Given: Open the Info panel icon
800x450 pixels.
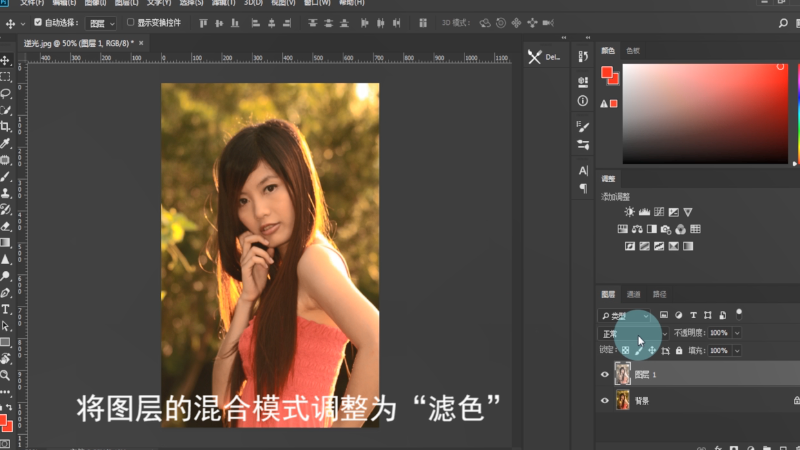Looking at the screenshot, I should (583, 101).
